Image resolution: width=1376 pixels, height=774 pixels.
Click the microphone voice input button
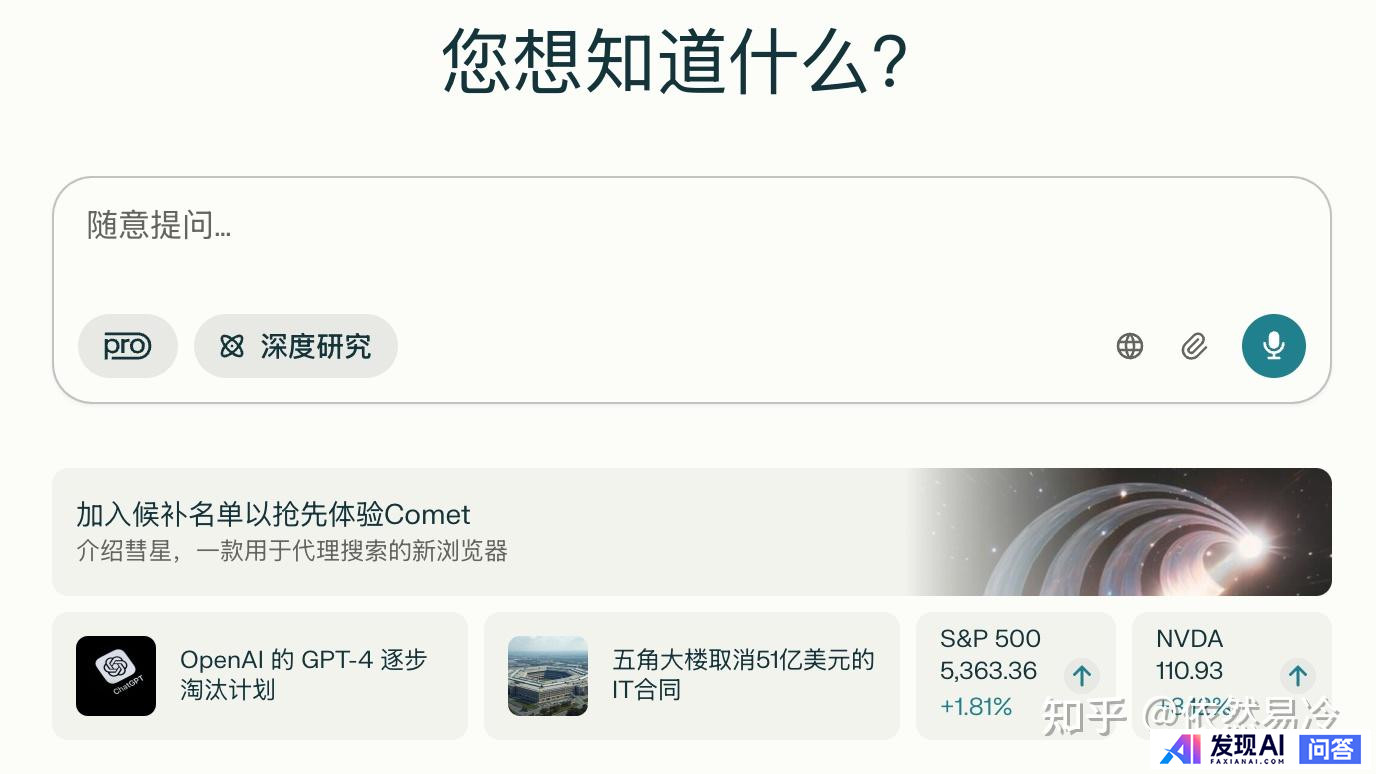(1273, 346)
